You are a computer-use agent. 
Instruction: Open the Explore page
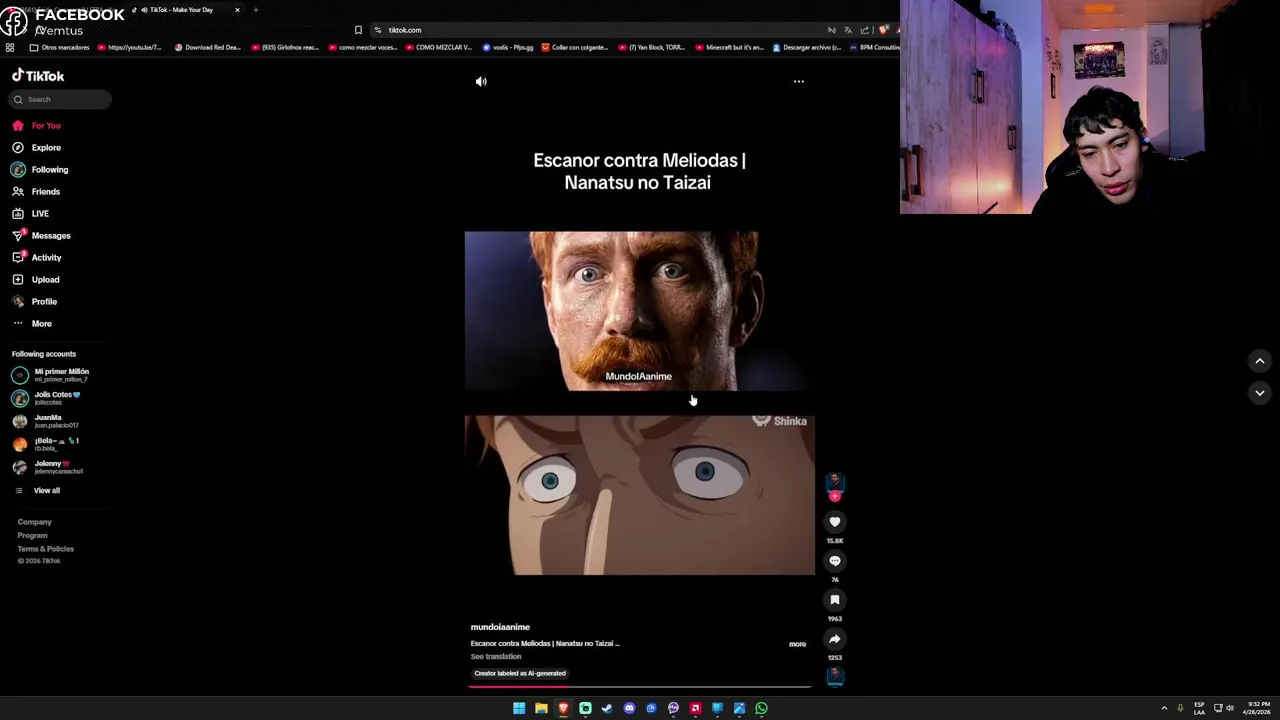[x=37, y=148]
